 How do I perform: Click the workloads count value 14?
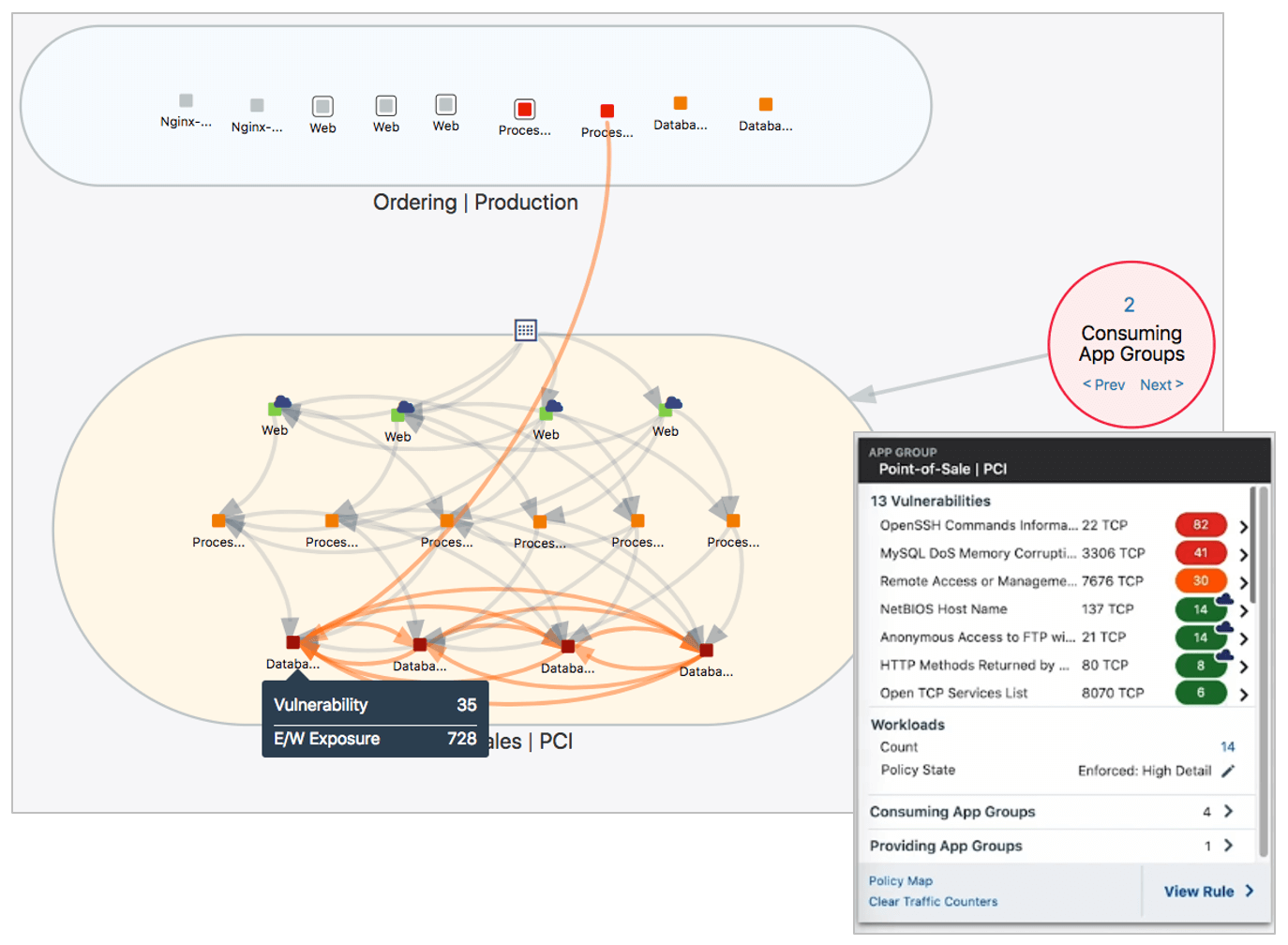(x=1227, y=747)
